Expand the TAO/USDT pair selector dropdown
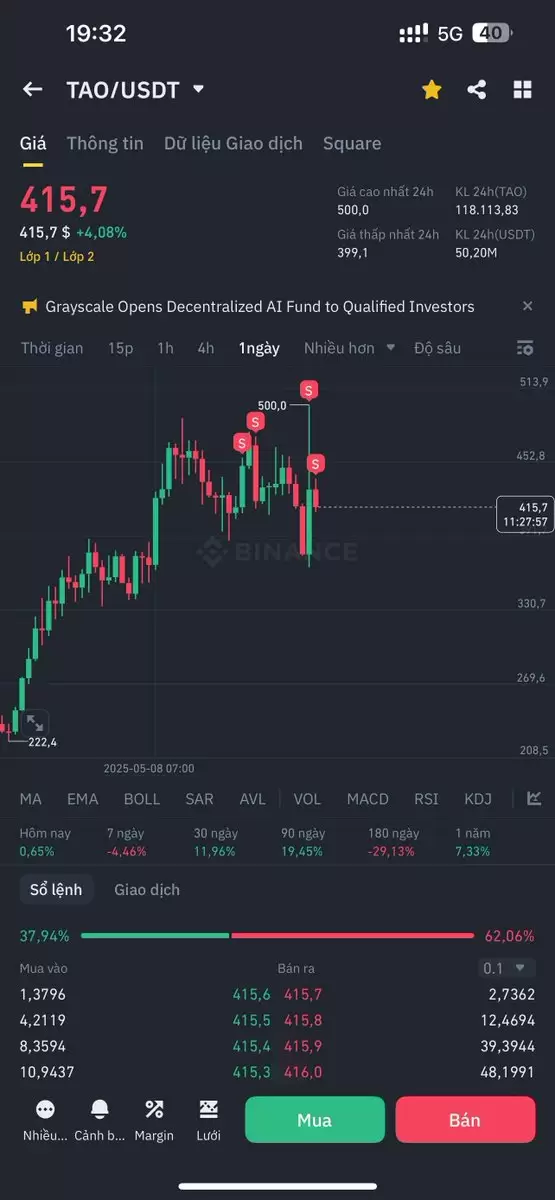Image resolution: width=555 pixels, height=1200 pixels. (x=198, y=89)
